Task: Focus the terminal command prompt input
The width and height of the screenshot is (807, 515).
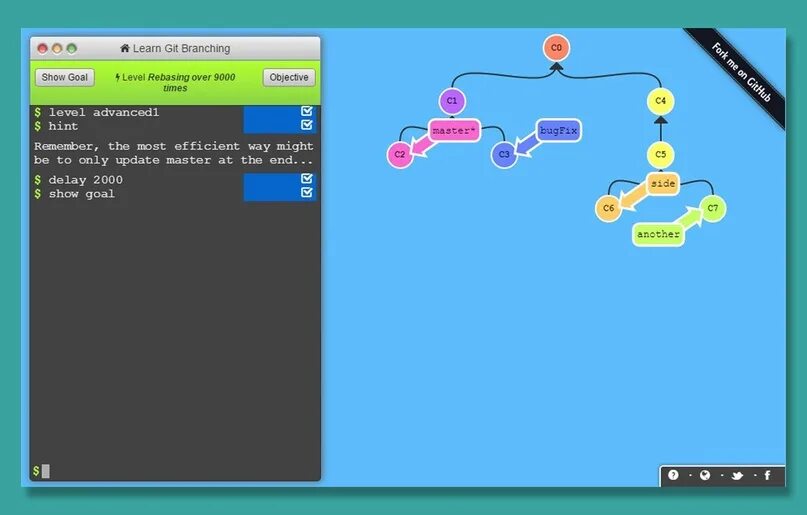Action: coord(175,471)
